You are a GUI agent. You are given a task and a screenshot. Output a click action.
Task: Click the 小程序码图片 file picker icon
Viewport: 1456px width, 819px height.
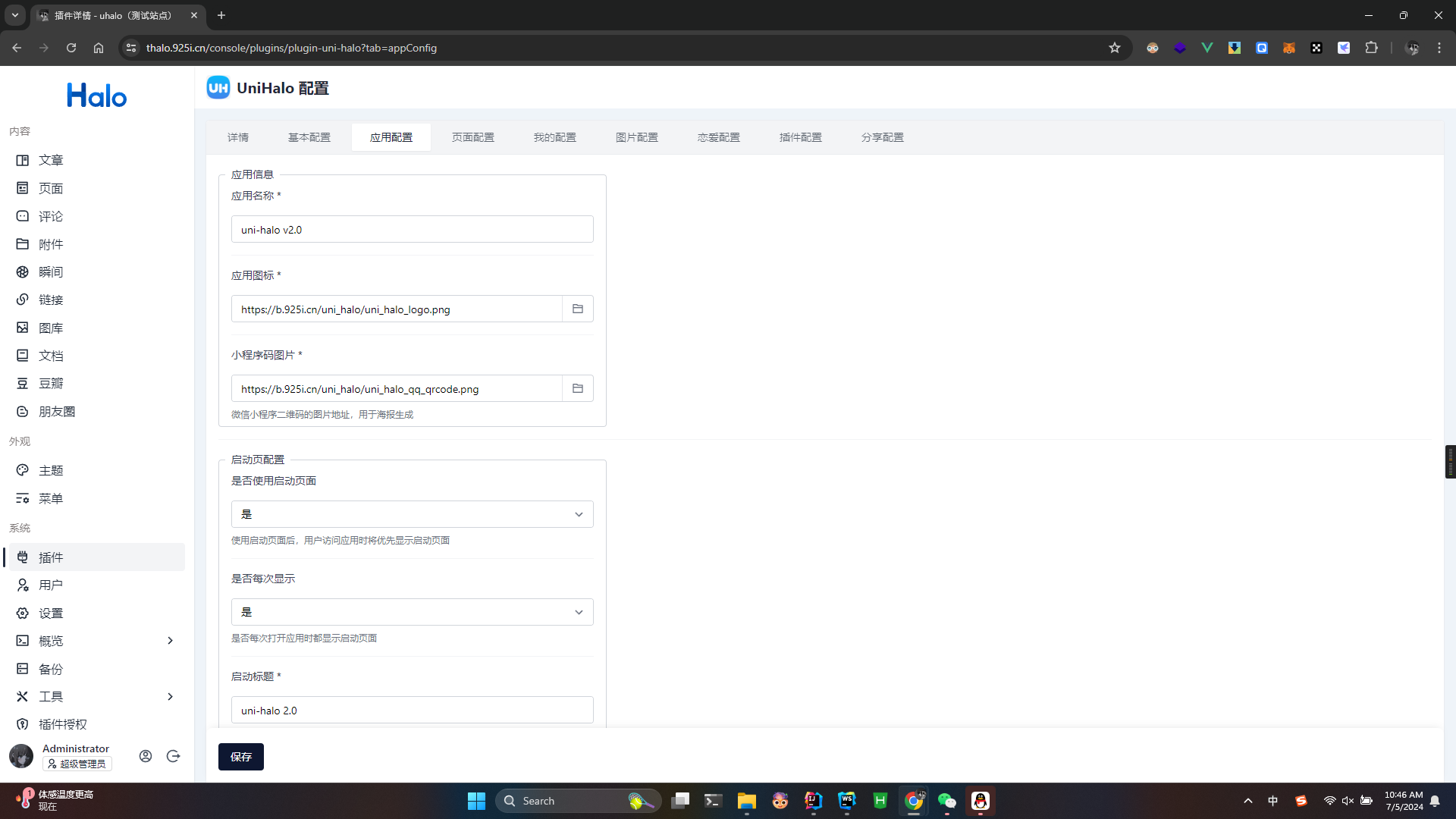(x=578, y=388)
